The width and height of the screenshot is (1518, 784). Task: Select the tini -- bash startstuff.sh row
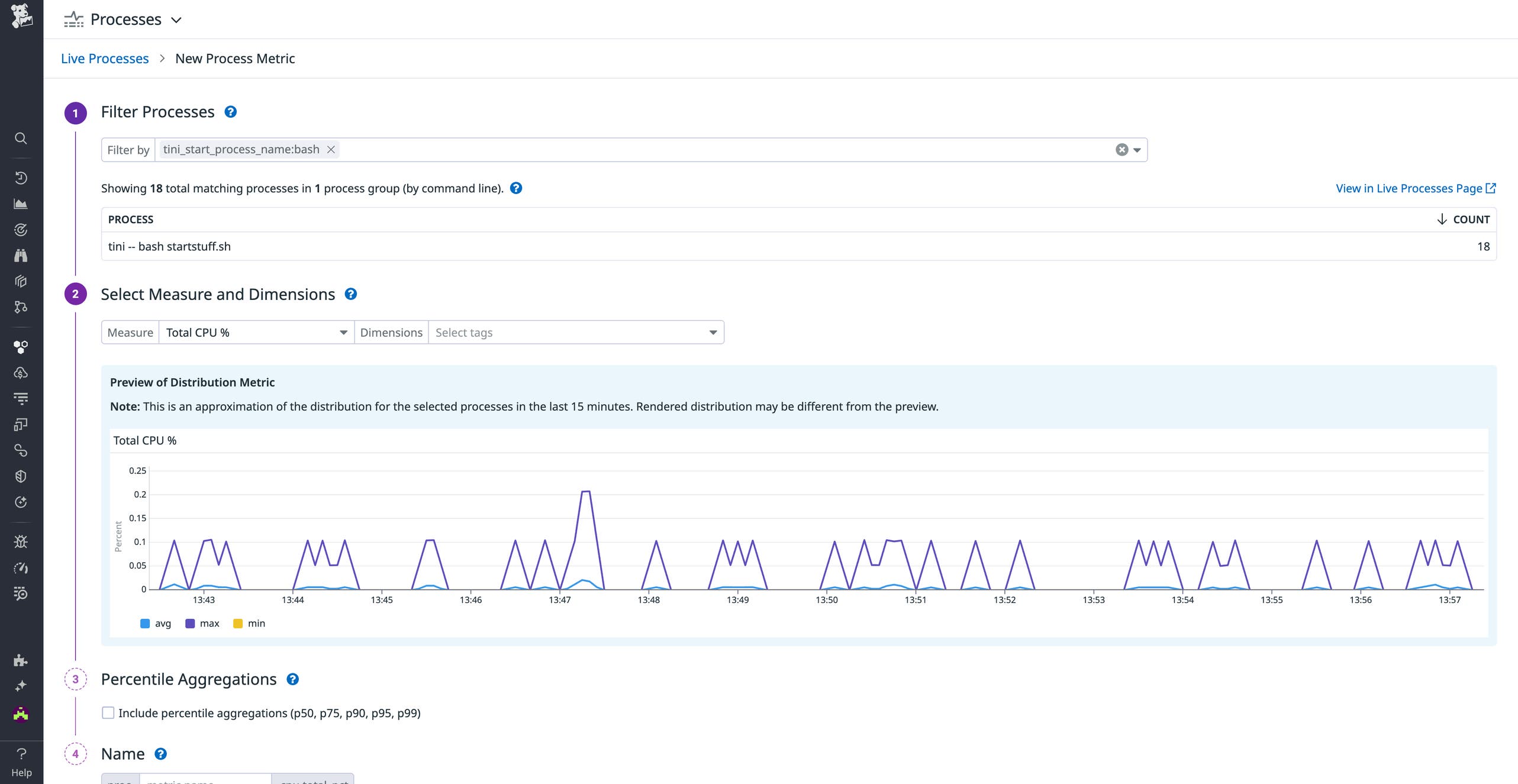coord(799,246)
